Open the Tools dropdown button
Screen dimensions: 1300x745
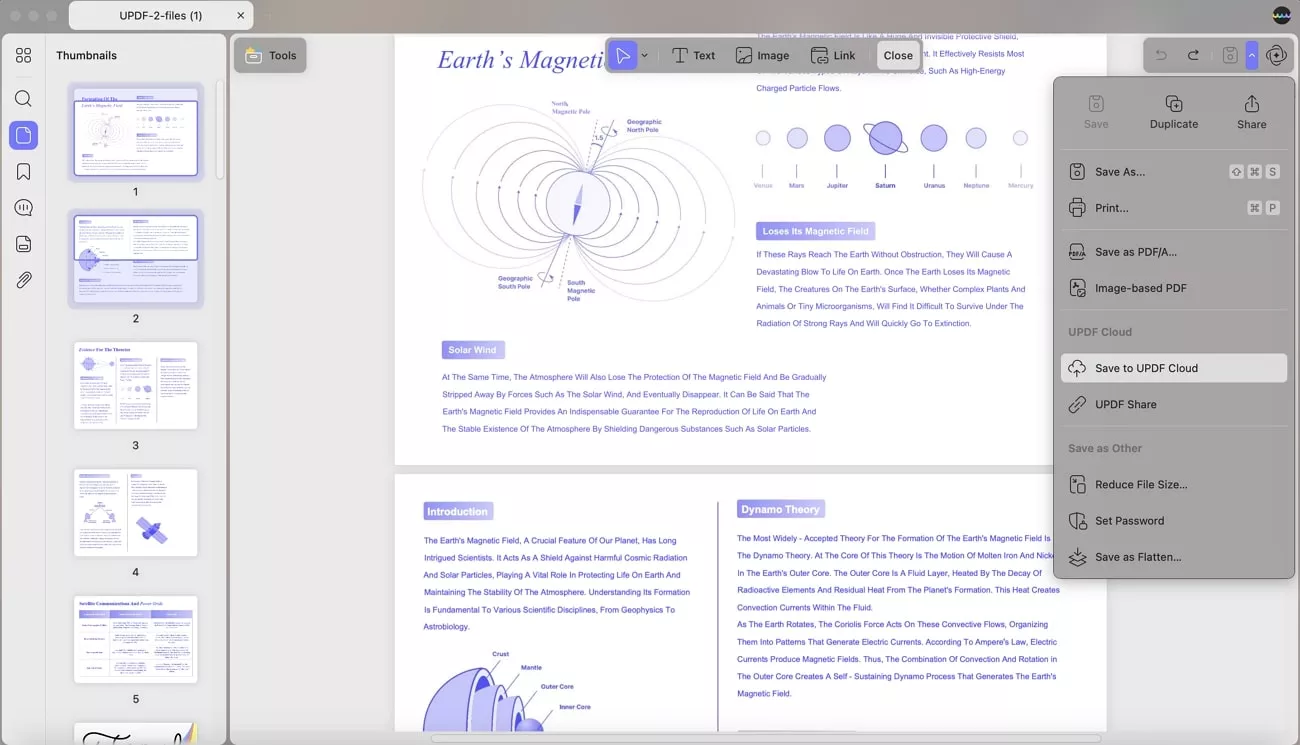click(x=270, y=56)
